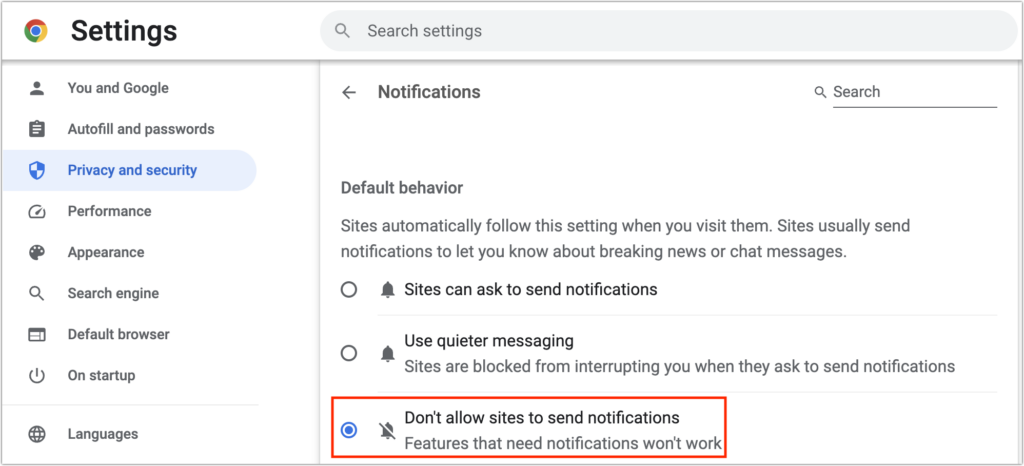The height and width of the screenshot is (466, 1024).
Task: Click the Search settings field at top
Action: [668, 31]
